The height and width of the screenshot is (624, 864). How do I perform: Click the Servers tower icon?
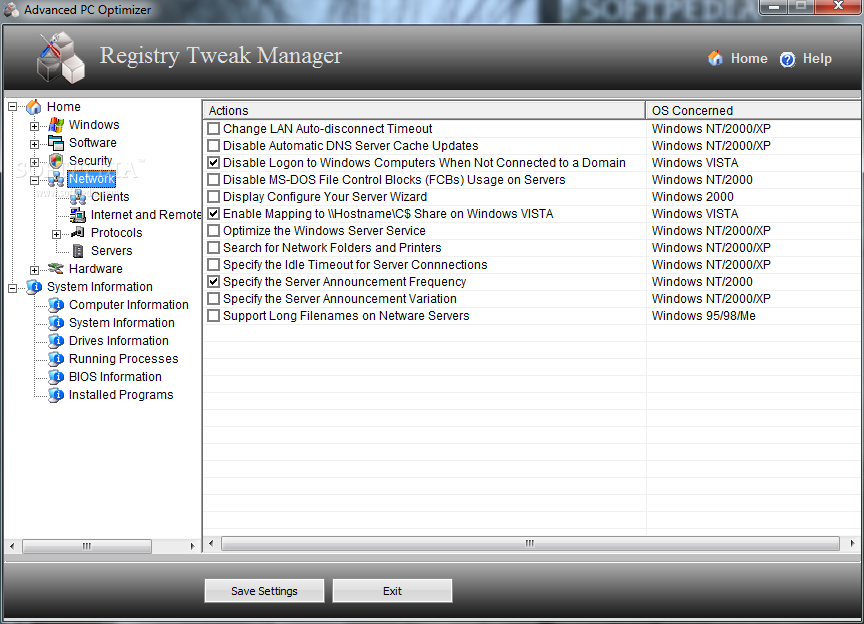coord(78,251)
